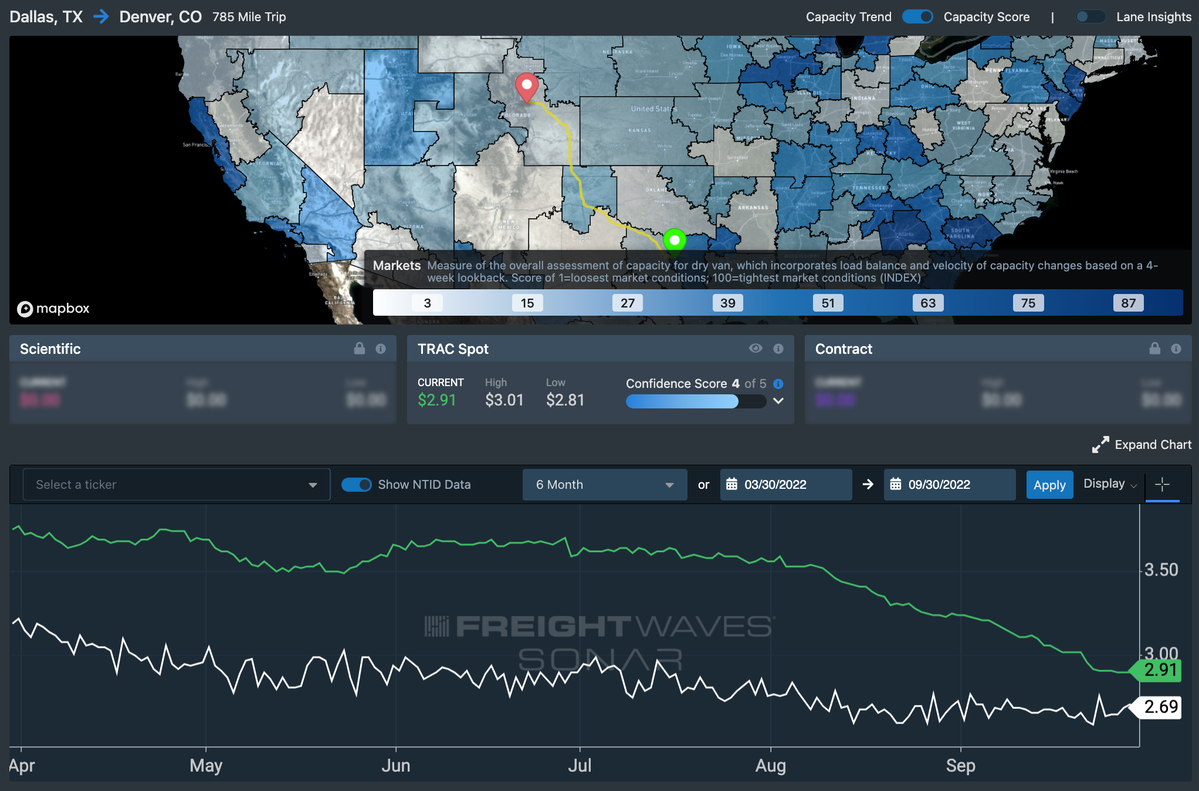Click the 785 Mile Trip text
The height and width of the screenshot is (791, 1199).
coord(249,17)
